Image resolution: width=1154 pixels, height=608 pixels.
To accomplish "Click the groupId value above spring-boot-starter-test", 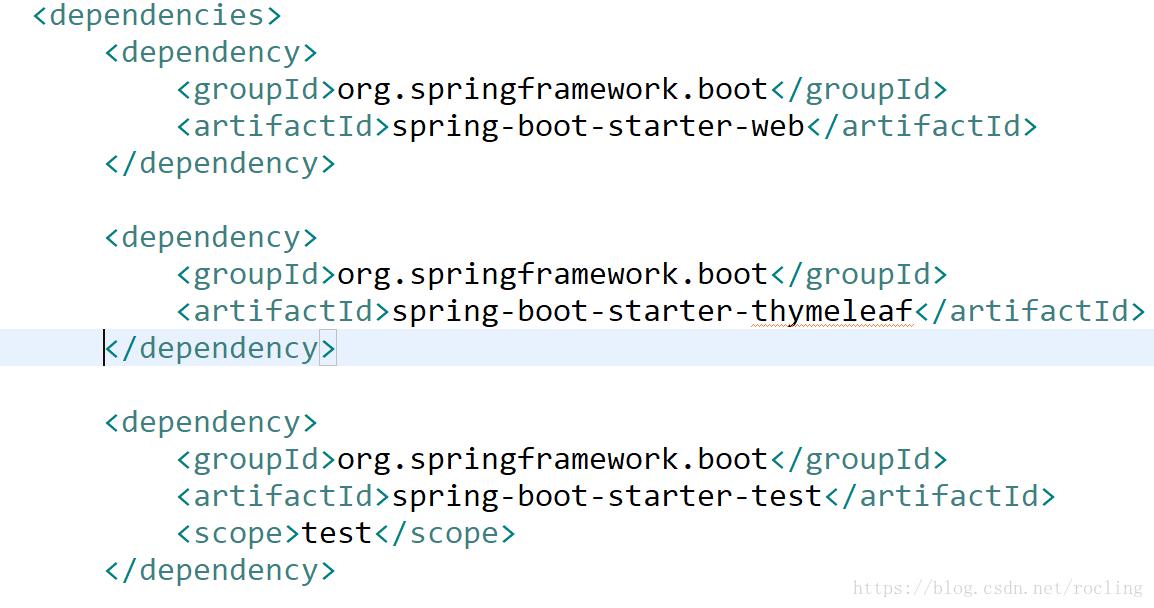I will 552,459.
